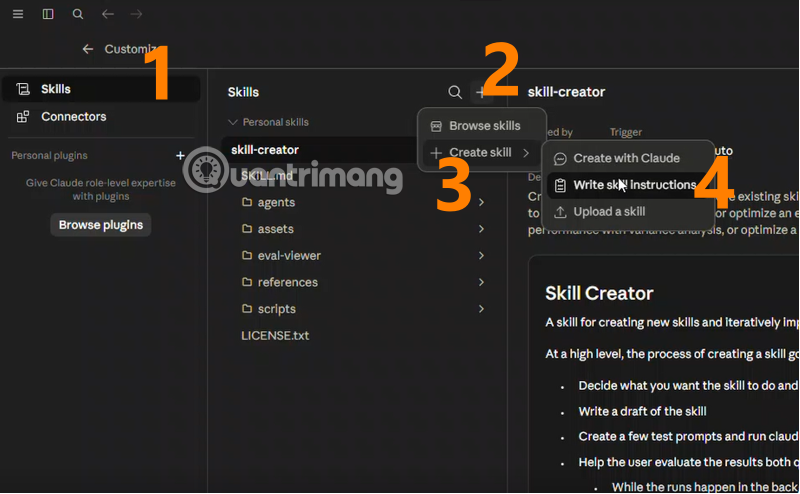This screenshot has height=494, width=800.
Task: Select Create with Claude option
Action: (x=627, y=158)
